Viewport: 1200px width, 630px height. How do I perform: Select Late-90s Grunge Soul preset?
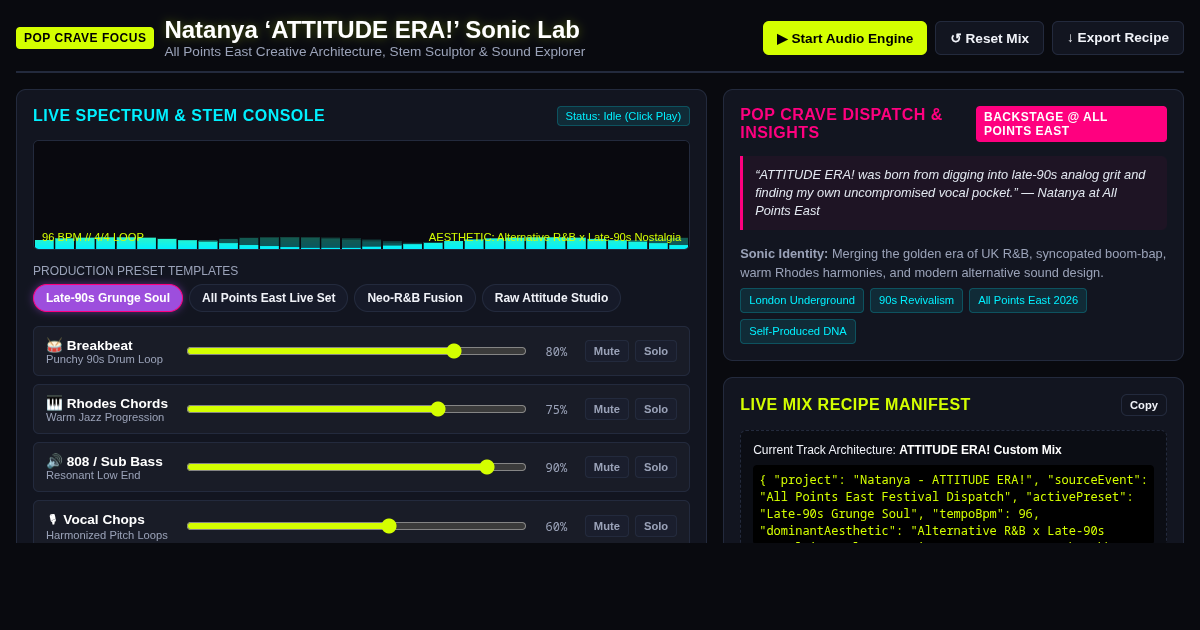pos(108,298)
